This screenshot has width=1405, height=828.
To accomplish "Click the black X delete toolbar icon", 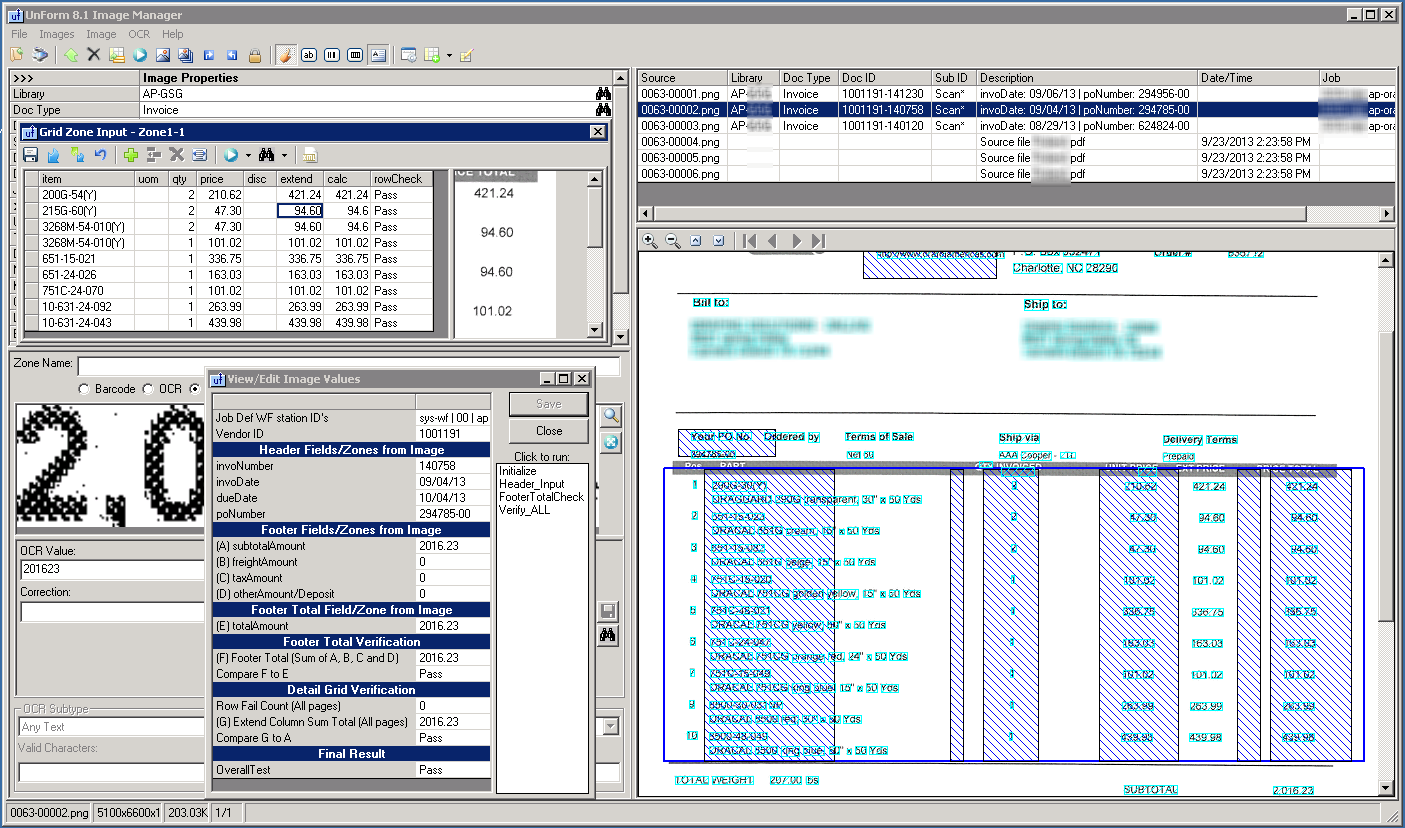I will (93, 55).
